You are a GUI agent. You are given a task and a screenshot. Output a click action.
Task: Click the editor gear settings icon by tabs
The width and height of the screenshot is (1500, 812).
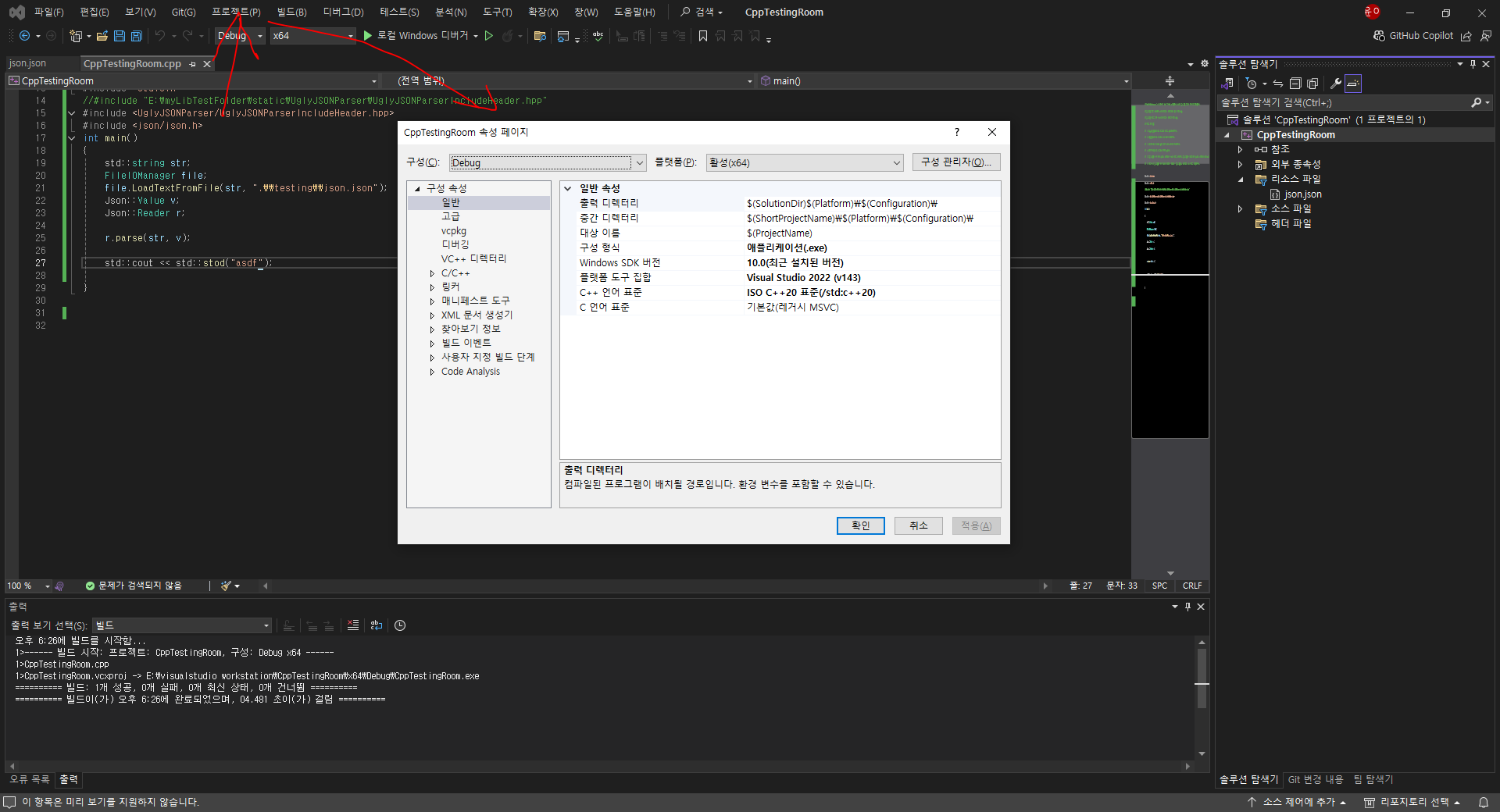[x=1205, y=64]
